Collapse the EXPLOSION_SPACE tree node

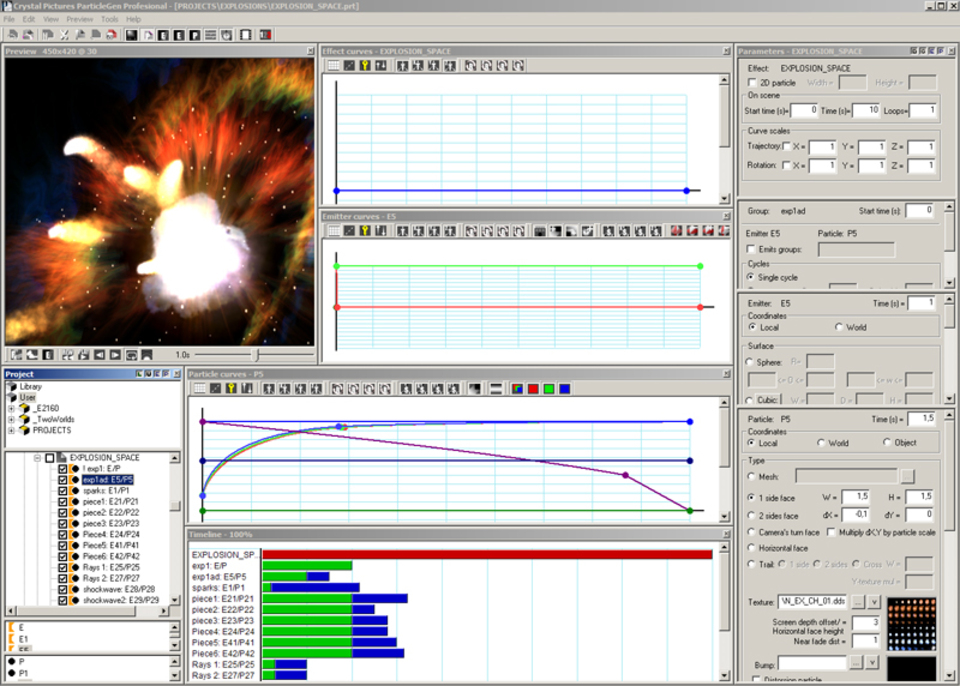pyautogui.click(x=37, y=458)
